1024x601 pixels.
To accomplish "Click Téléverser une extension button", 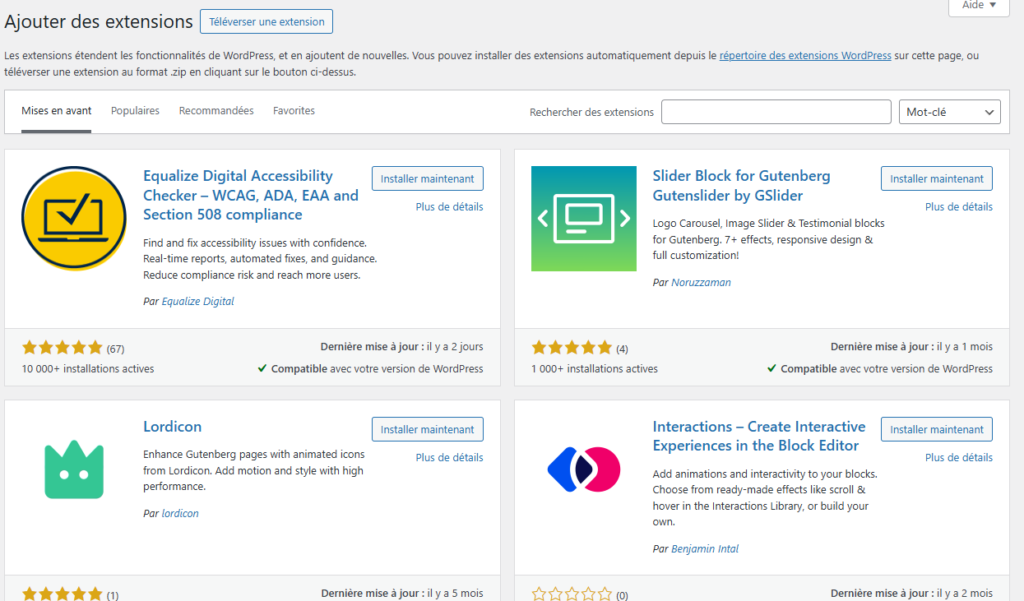I will click(266, 22).
